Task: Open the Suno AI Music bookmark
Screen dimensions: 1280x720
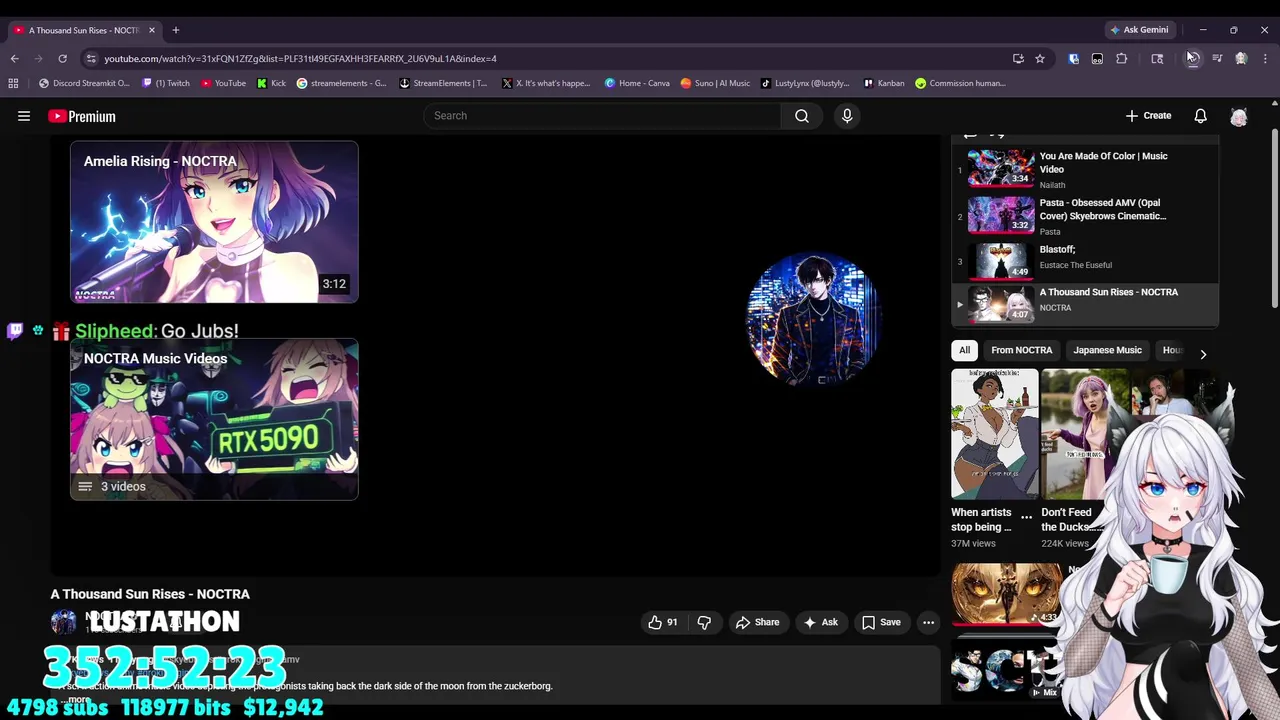Action: [715, 83]
